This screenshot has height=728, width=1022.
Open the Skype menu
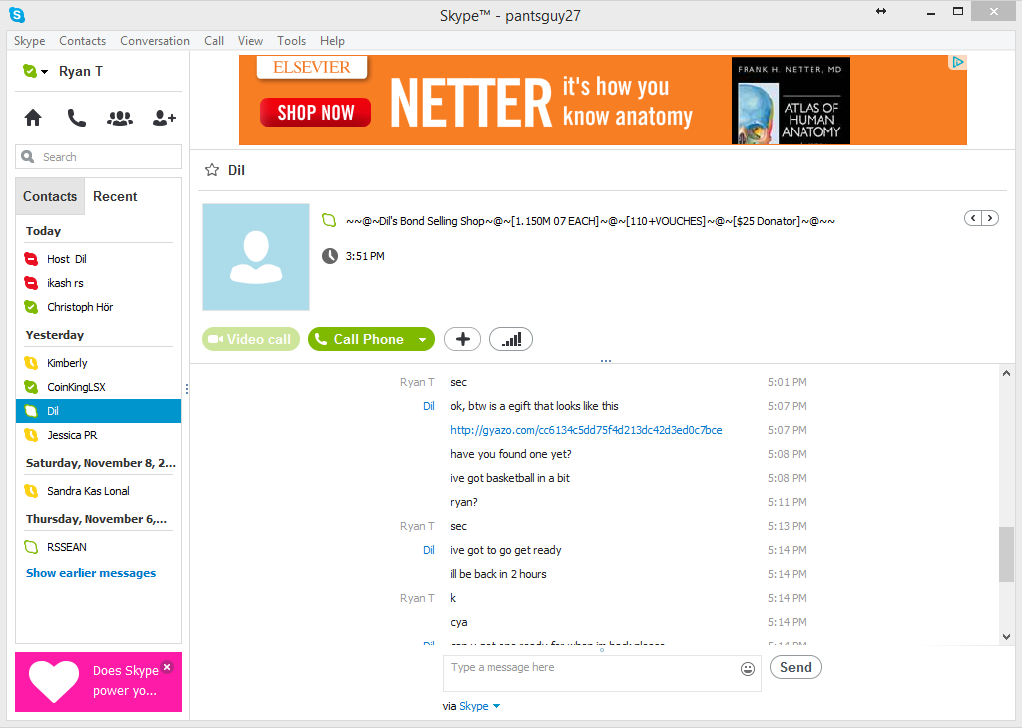(x=29, y=40)
